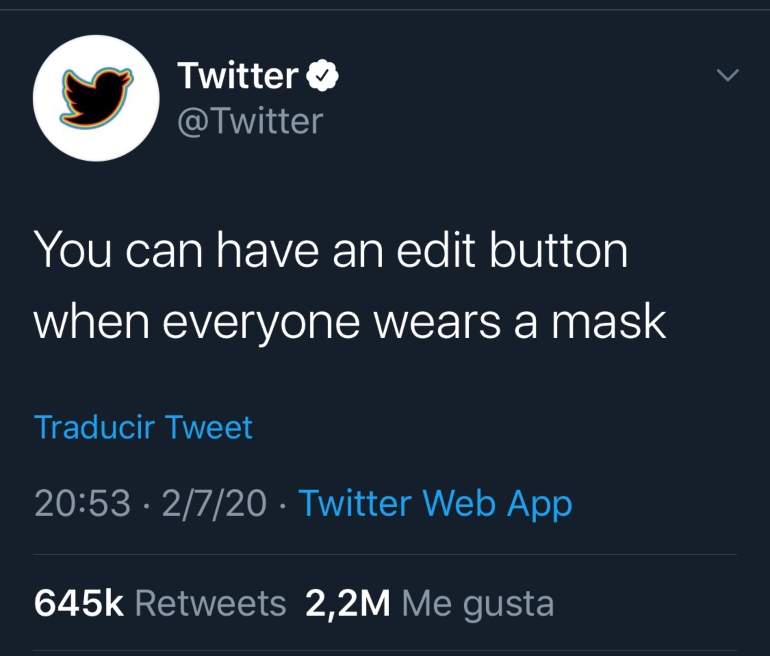Open the Twitter profile avatar
This screenshot has height=656, width=770.
click(96, 98)
